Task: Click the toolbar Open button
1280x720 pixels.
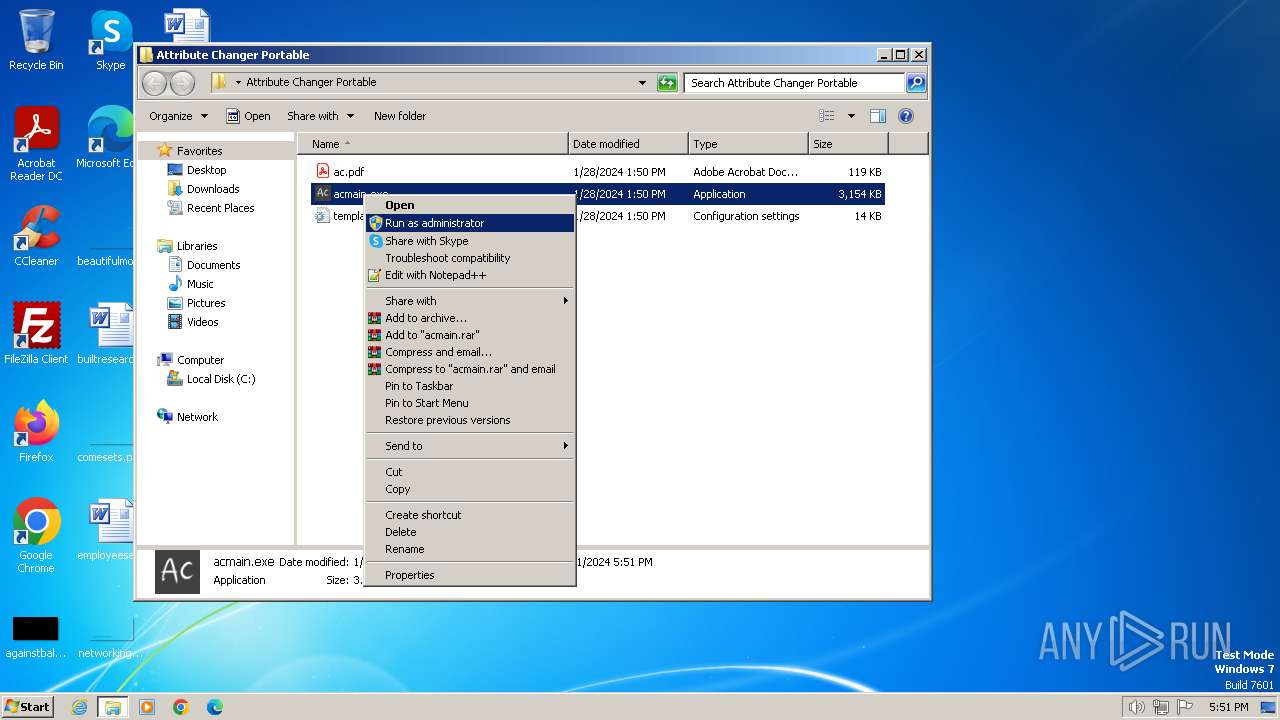Action: [x=248, y=116]
